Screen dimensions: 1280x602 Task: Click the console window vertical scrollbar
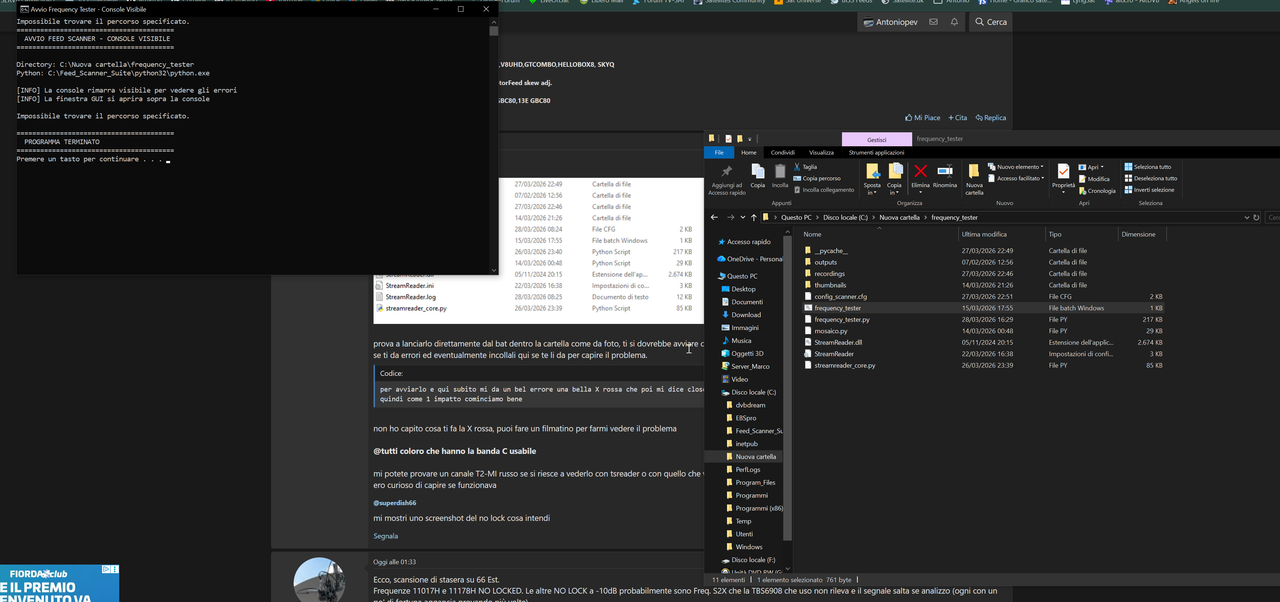coord(493,147)
